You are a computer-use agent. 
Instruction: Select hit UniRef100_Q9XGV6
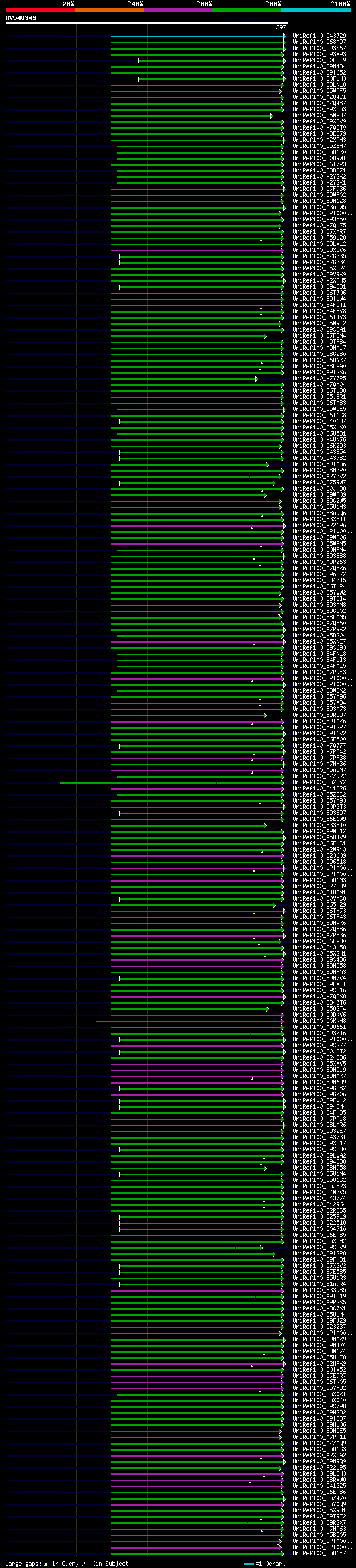pos(319,250)
